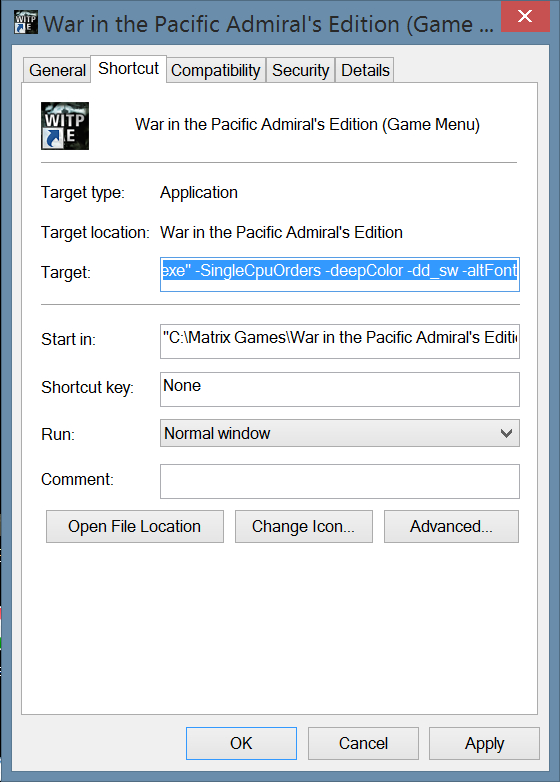Click inside the Target field
The image size is (560, 782).
[340, 274]
